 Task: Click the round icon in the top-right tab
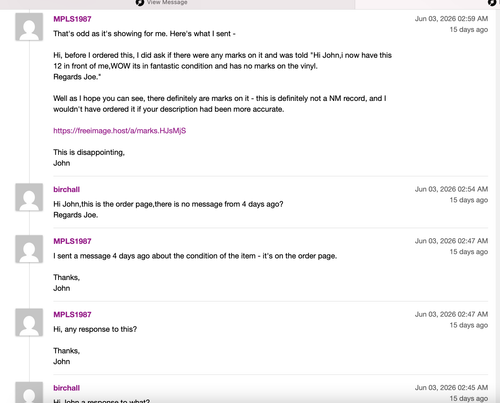(492, 3)
